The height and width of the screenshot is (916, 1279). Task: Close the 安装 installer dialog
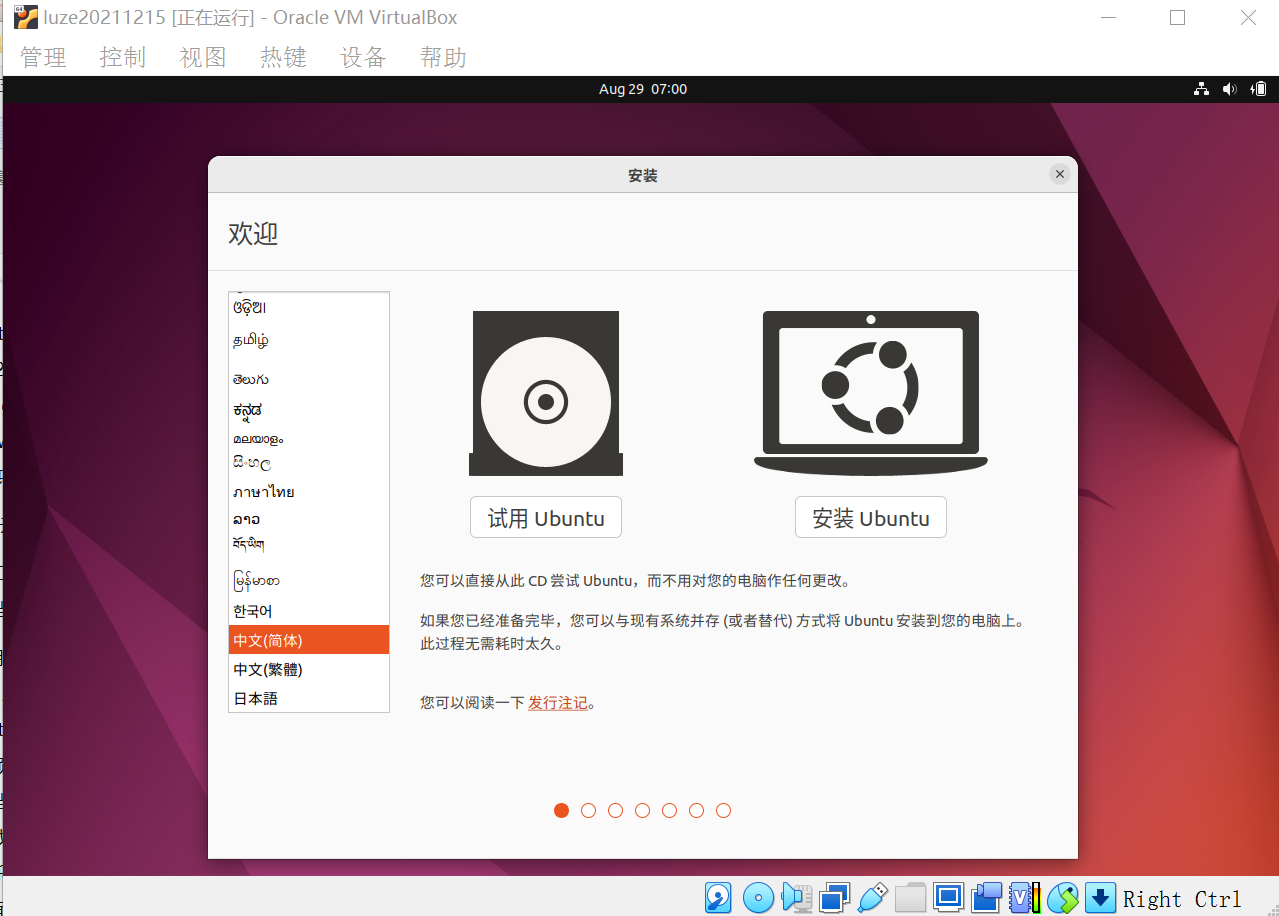tap(1060, 174)
